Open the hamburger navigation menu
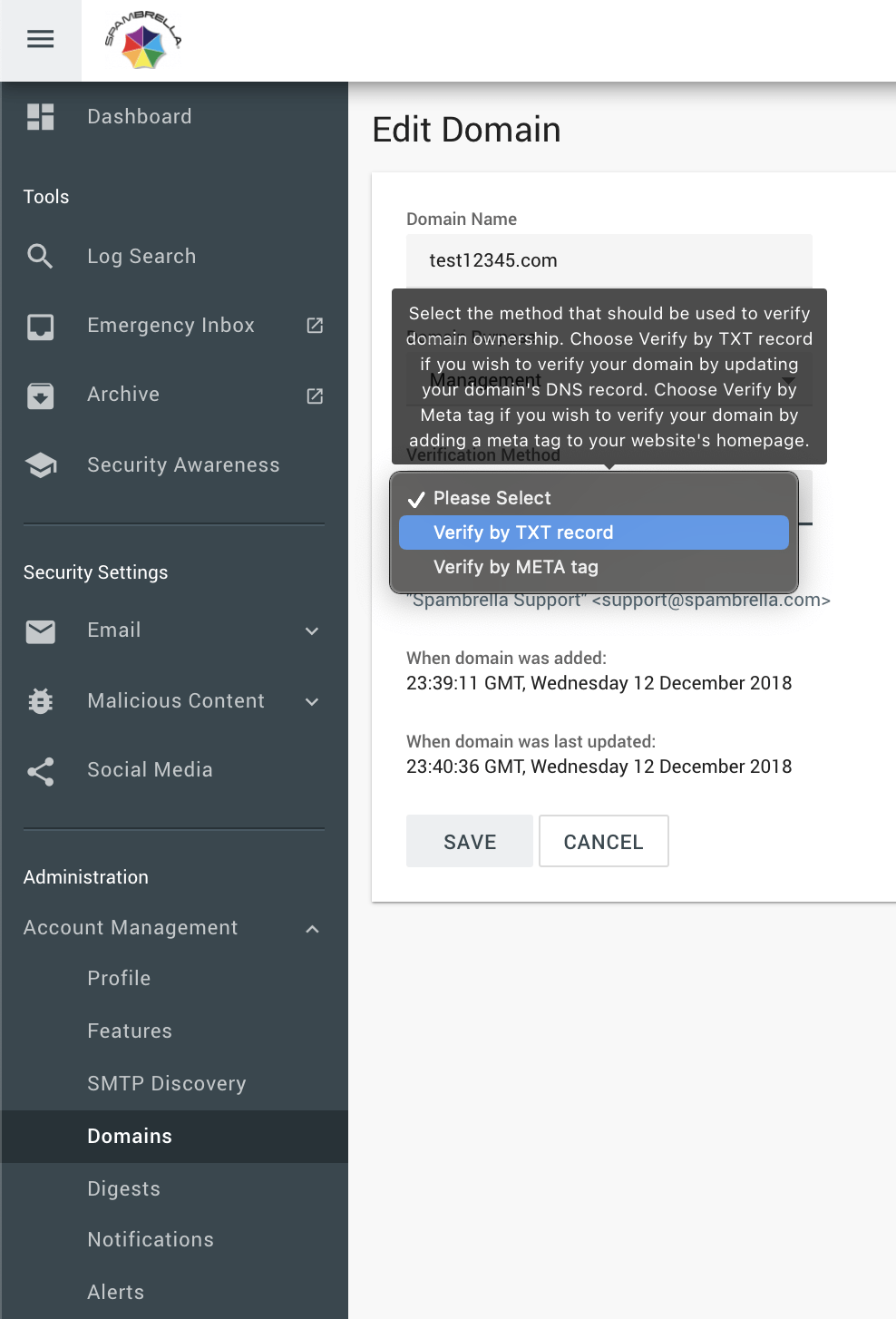Image resolution: width=896 pixels, height=1319 pixels. tap(40, 39)
